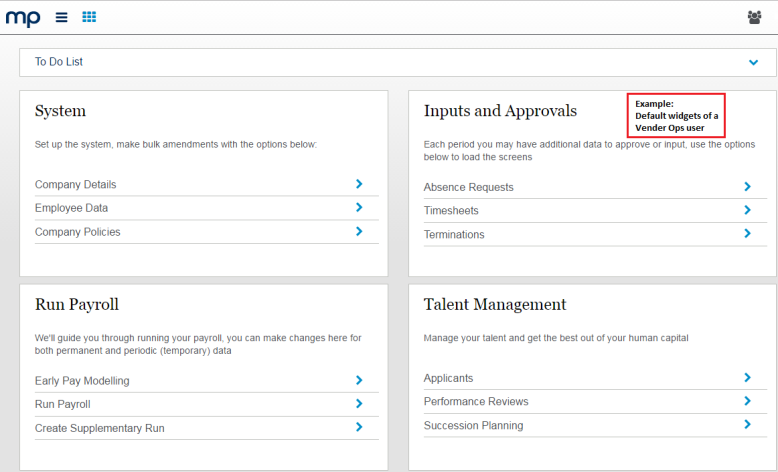Open Applicants in Talent Management
Screen dimensions: 778x472
coord(448,378)
